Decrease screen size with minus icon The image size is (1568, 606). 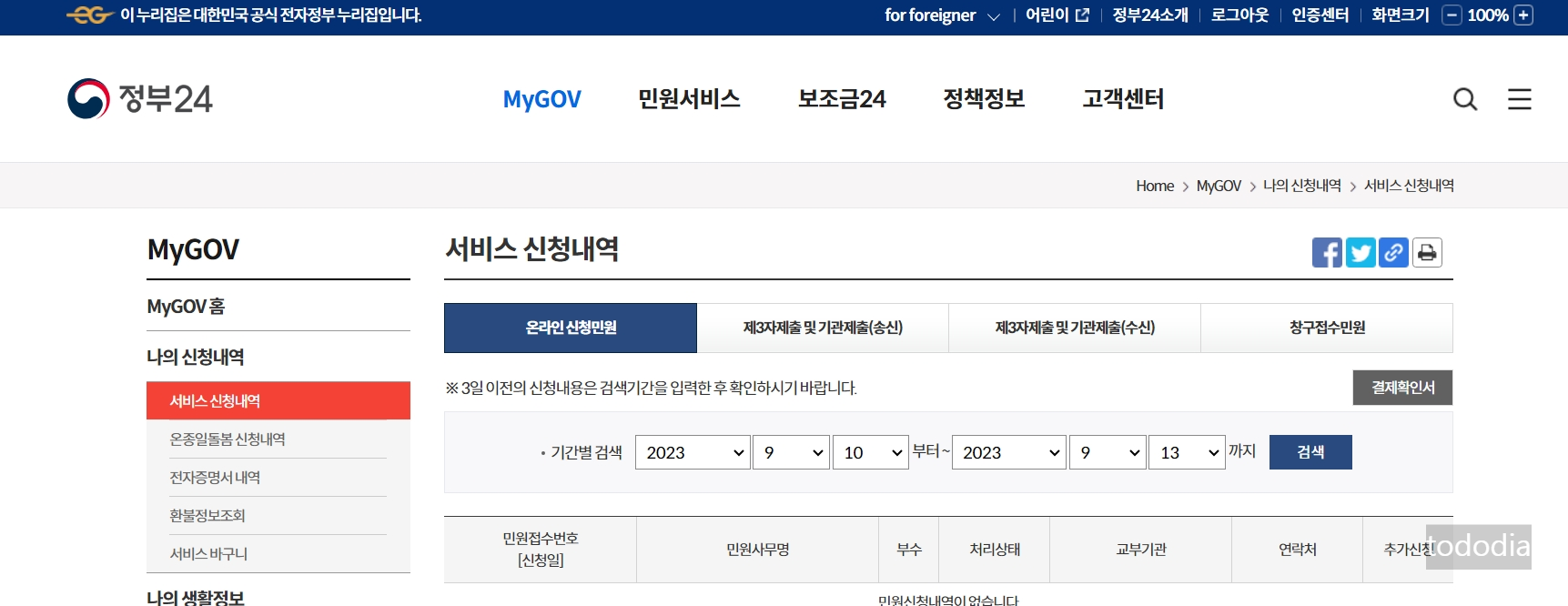pos(1452,15)
